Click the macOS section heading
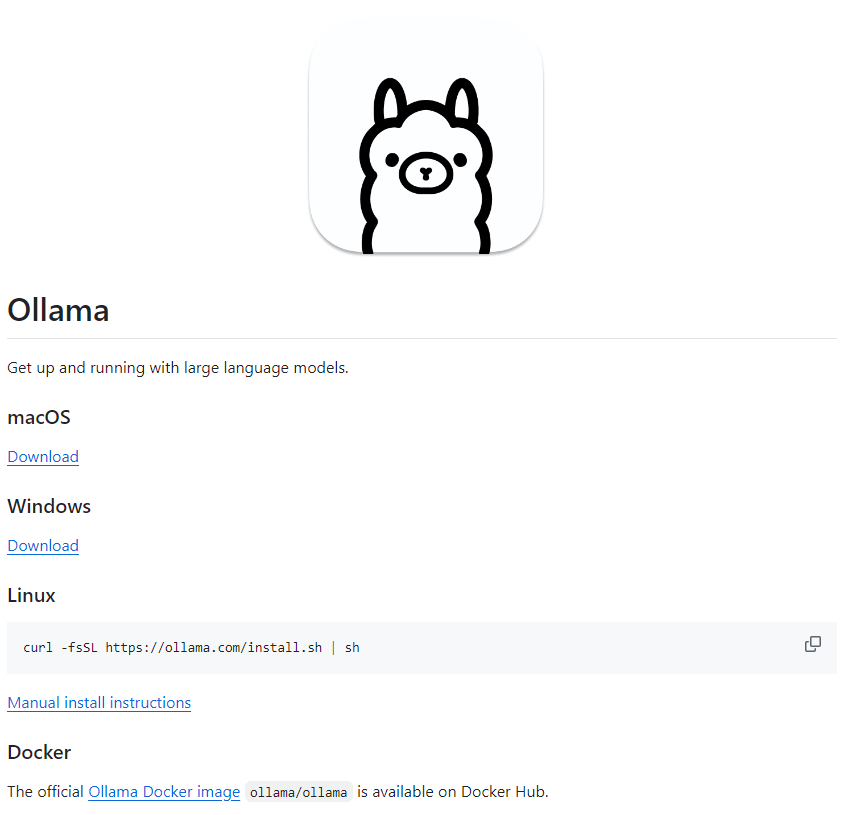841x815 pixels. coord(39,418)
